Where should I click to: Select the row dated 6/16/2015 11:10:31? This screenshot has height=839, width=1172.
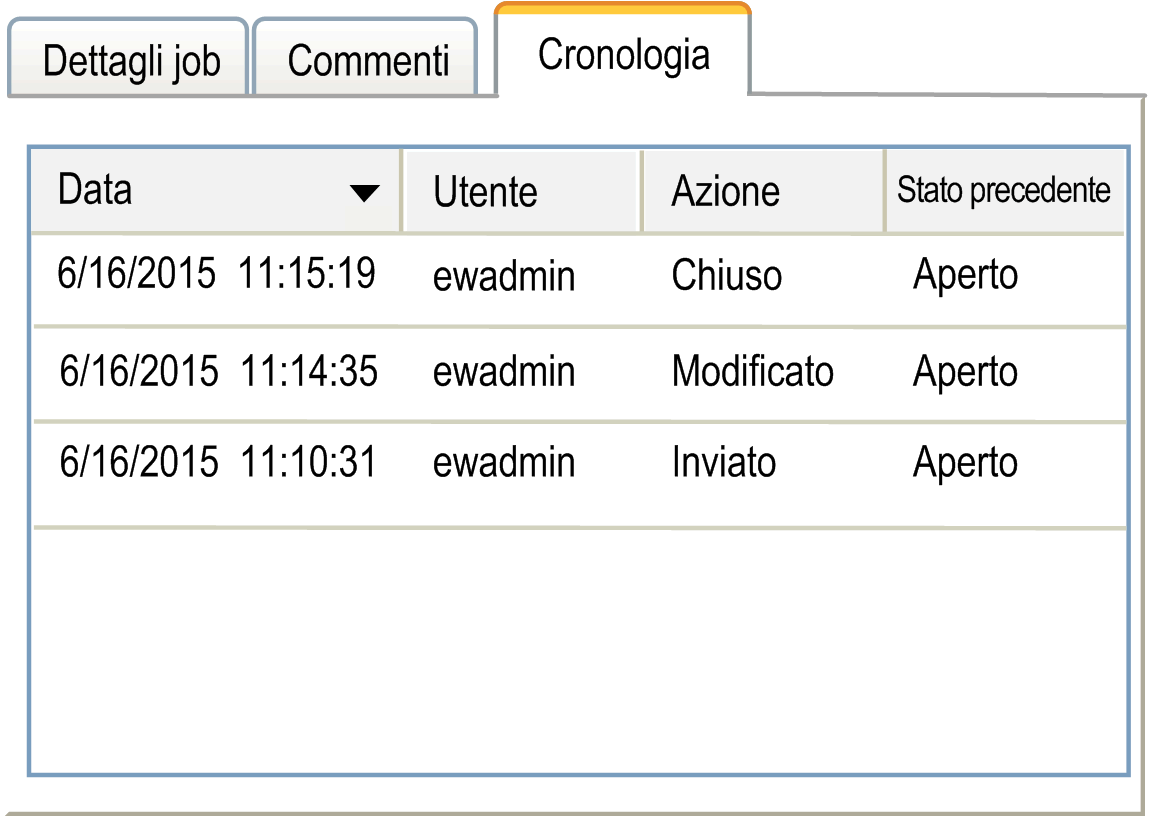tap(218, 463)
